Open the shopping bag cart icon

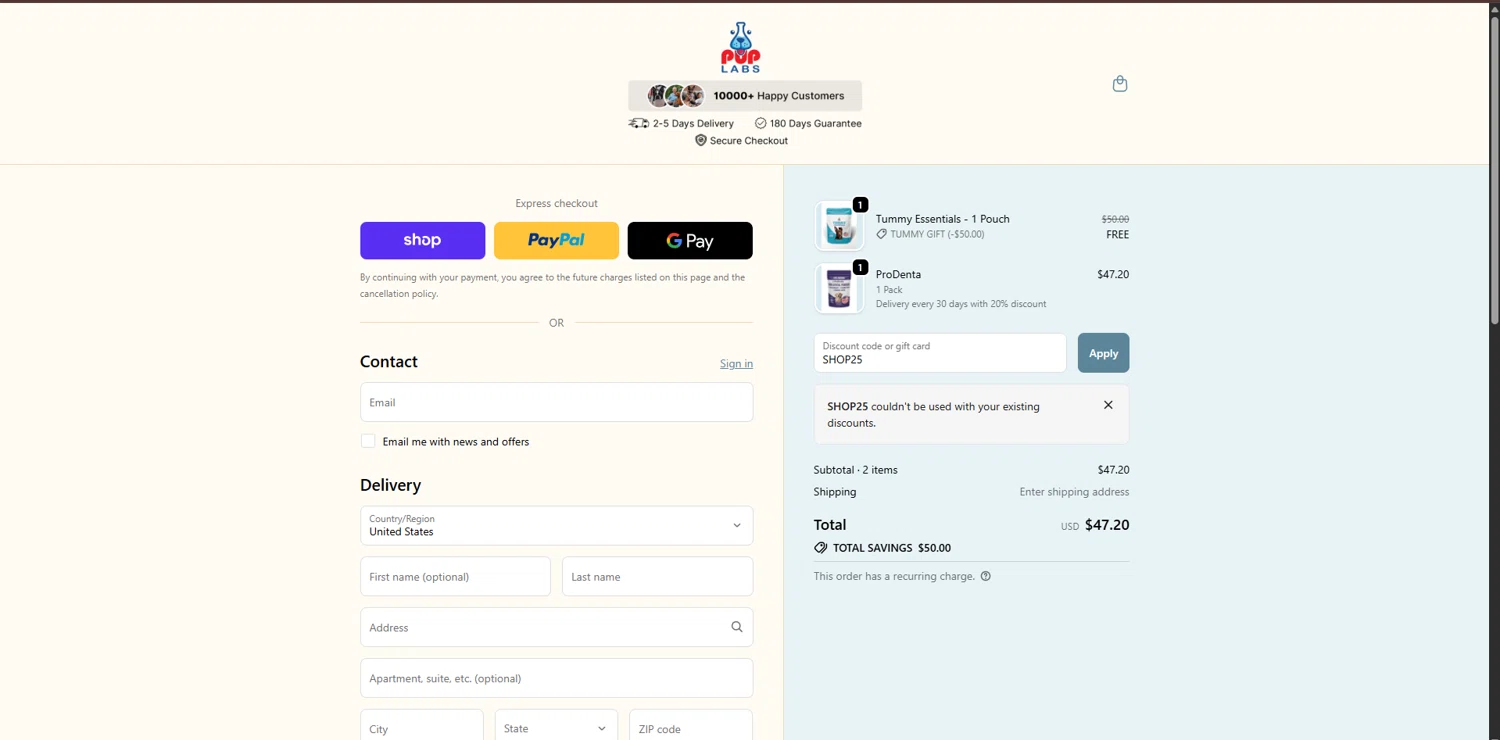click(1120, 84)
